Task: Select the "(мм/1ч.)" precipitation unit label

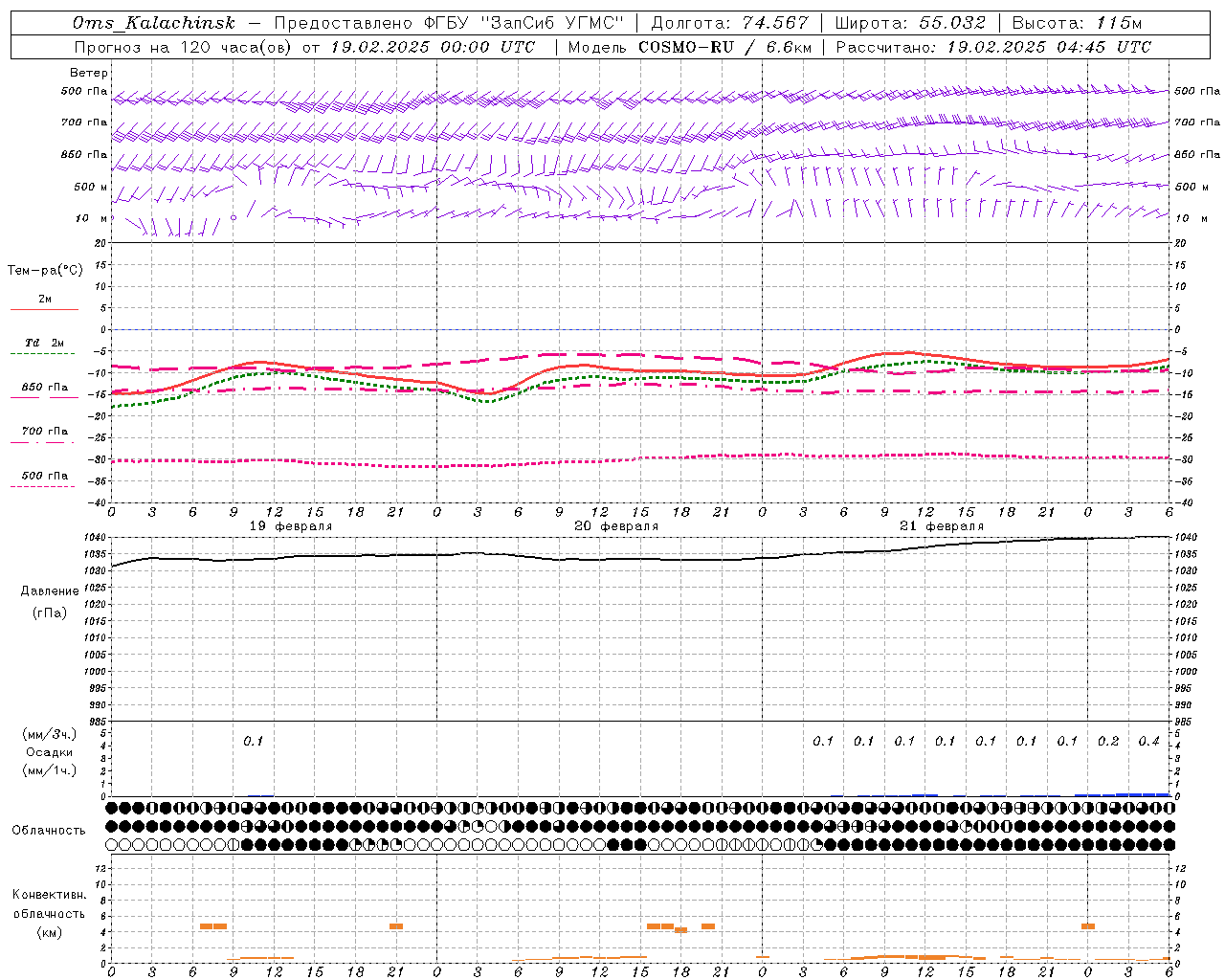Action: coord(49,770)
